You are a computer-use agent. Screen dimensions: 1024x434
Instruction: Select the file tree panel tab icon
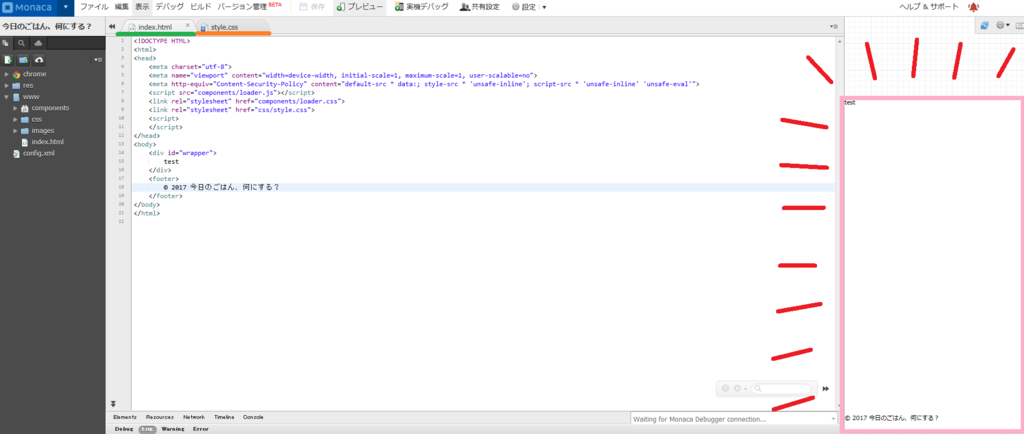(x=6, y=43)
